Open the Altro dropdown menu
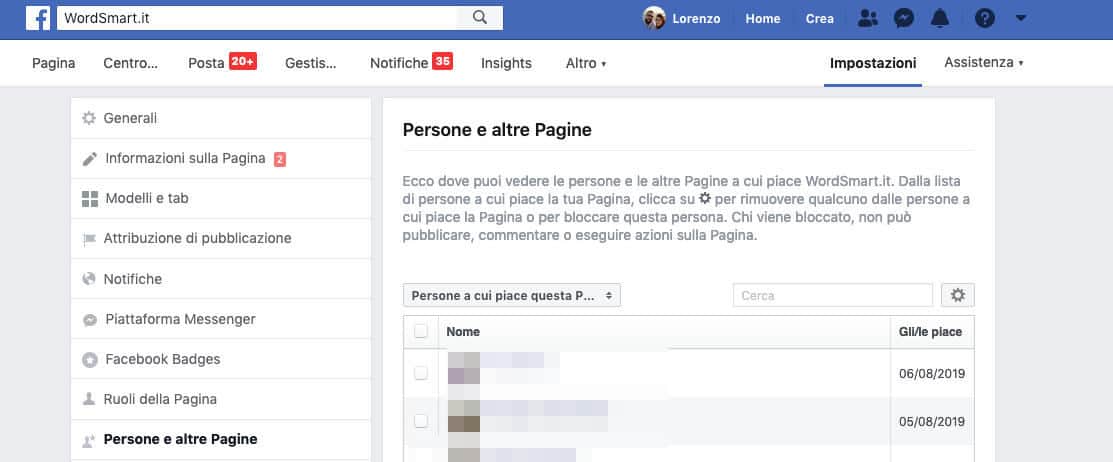The height and width of the screenshot is (462, 1113). point(585,63)
